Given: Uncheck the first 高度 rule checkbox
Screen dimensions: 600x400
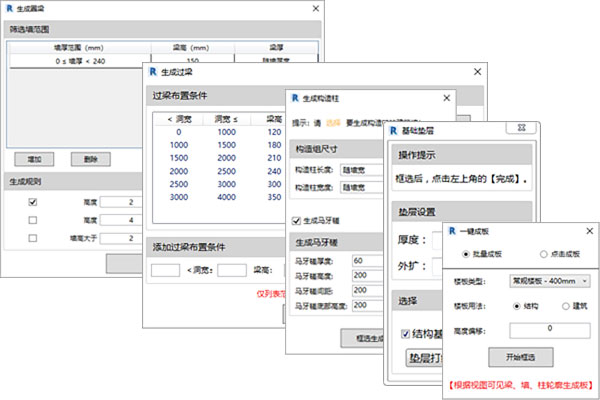Looking at the screenshot, I should tap(33, 201).
